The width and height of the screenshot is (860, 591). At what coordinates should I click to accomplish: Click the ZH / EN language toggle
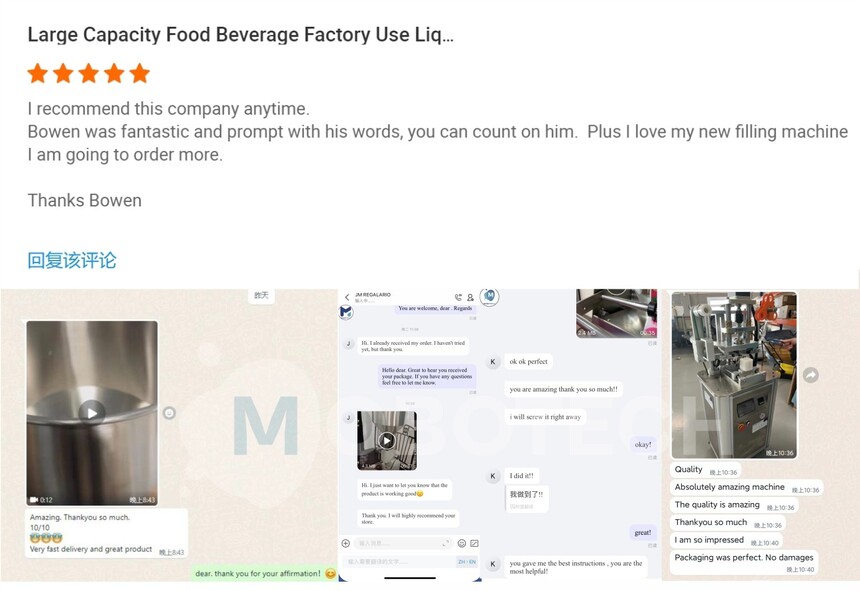(466, 562)
